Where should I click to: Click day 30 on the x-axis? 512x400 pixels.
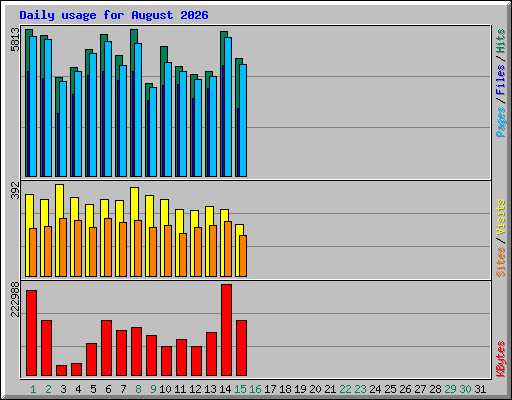(465, 389)
